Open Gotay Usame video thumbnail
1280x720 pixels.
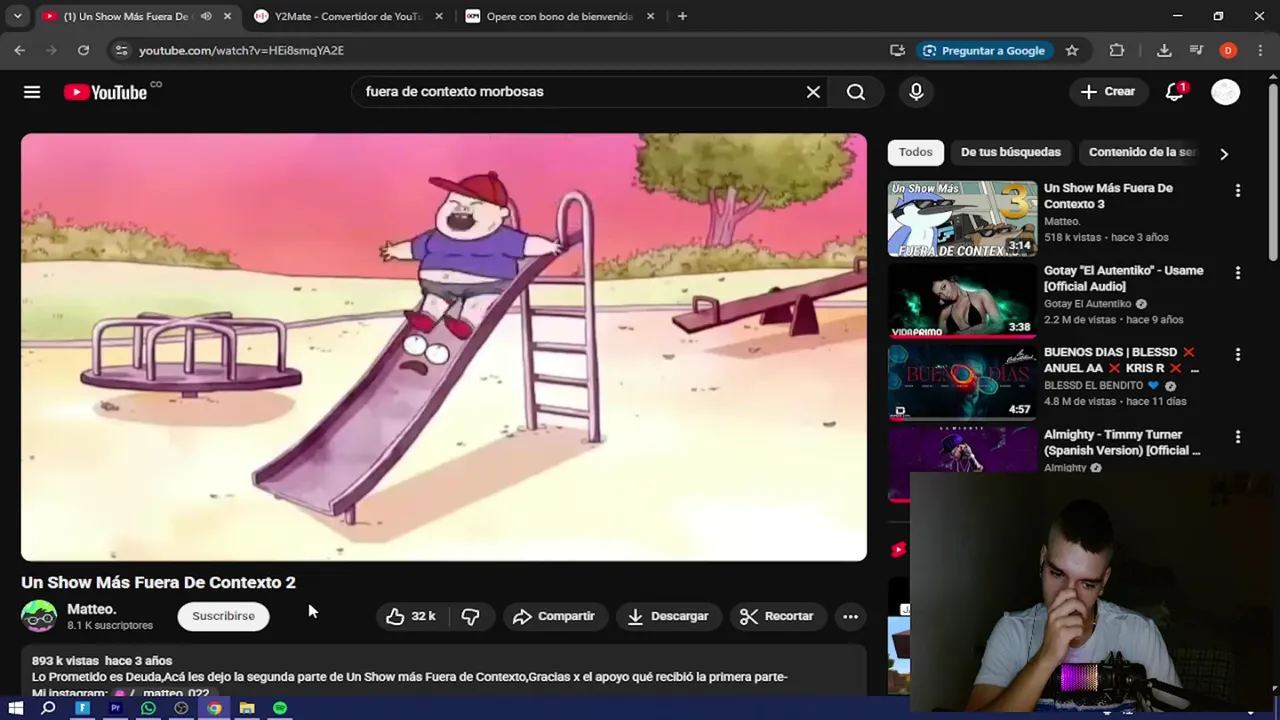[962, 300]
